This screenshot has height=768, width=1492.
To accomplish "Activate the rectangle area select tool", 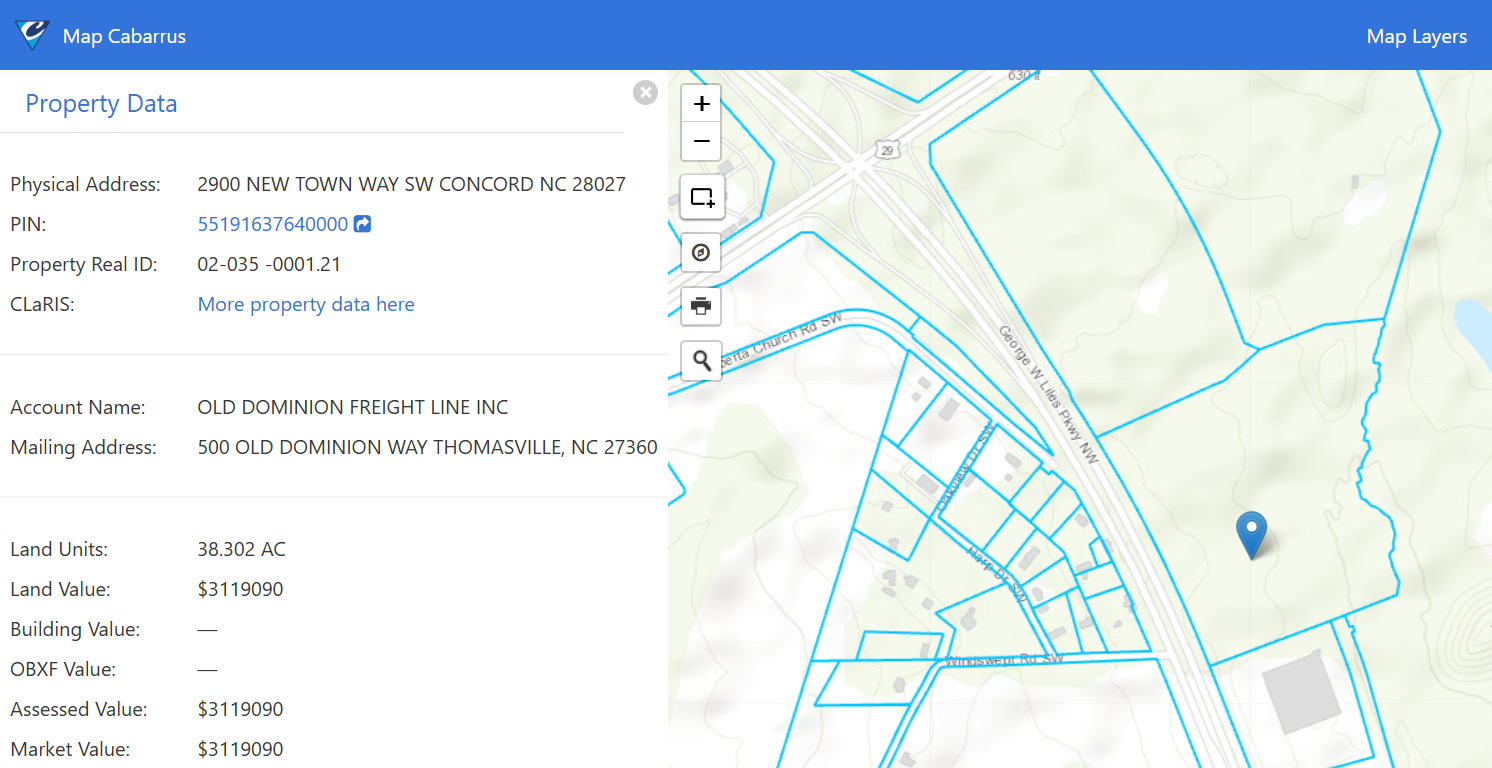I will pos(701,197).
